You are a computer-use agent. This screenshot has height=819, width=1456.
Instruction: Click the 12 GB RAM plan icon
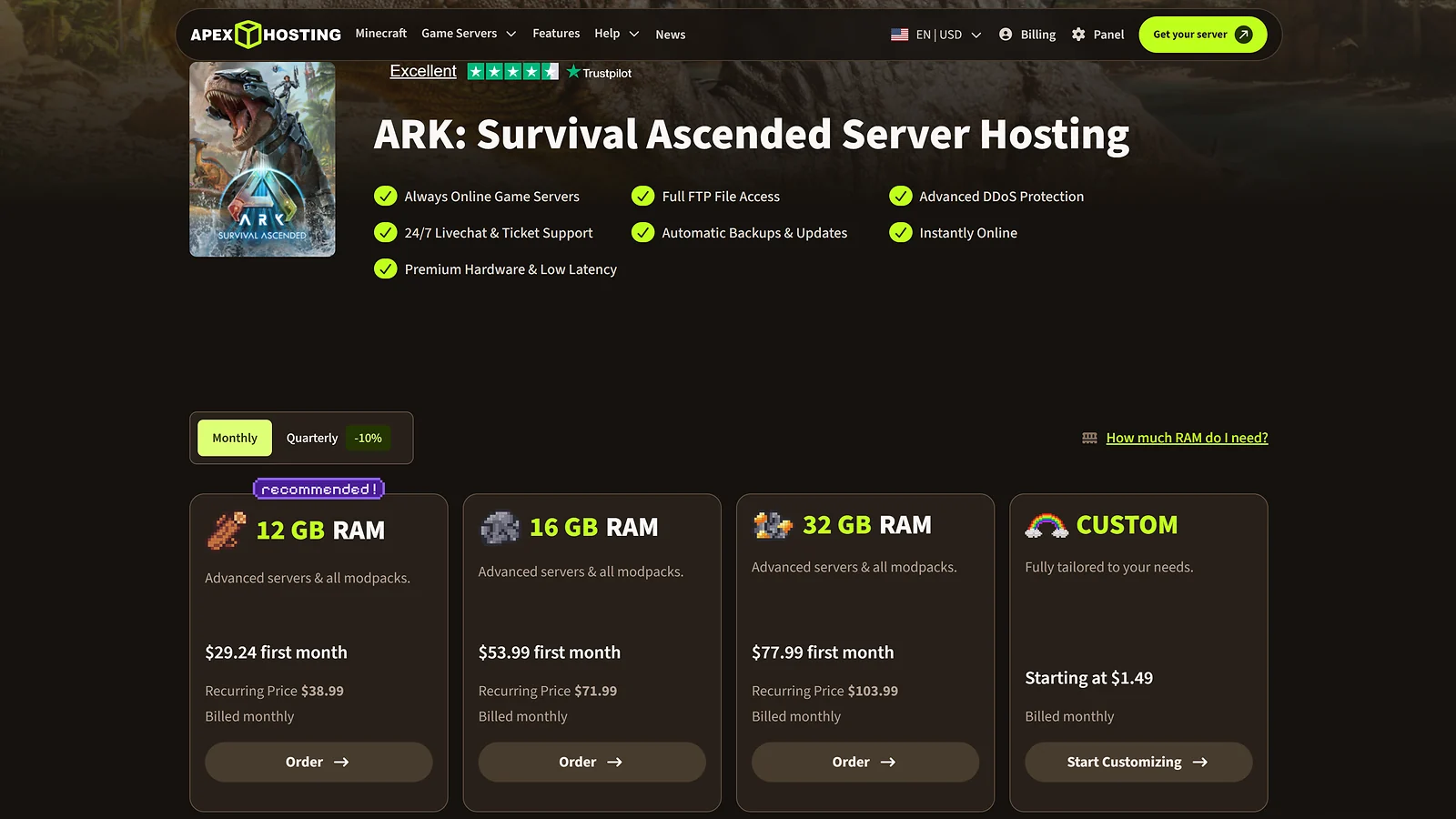[x=227, y=531]
